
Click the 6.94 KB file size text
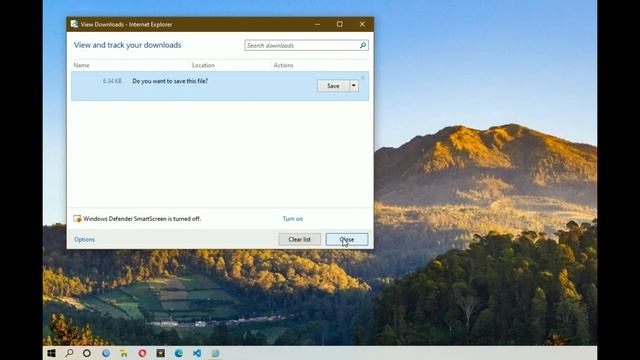112,81
